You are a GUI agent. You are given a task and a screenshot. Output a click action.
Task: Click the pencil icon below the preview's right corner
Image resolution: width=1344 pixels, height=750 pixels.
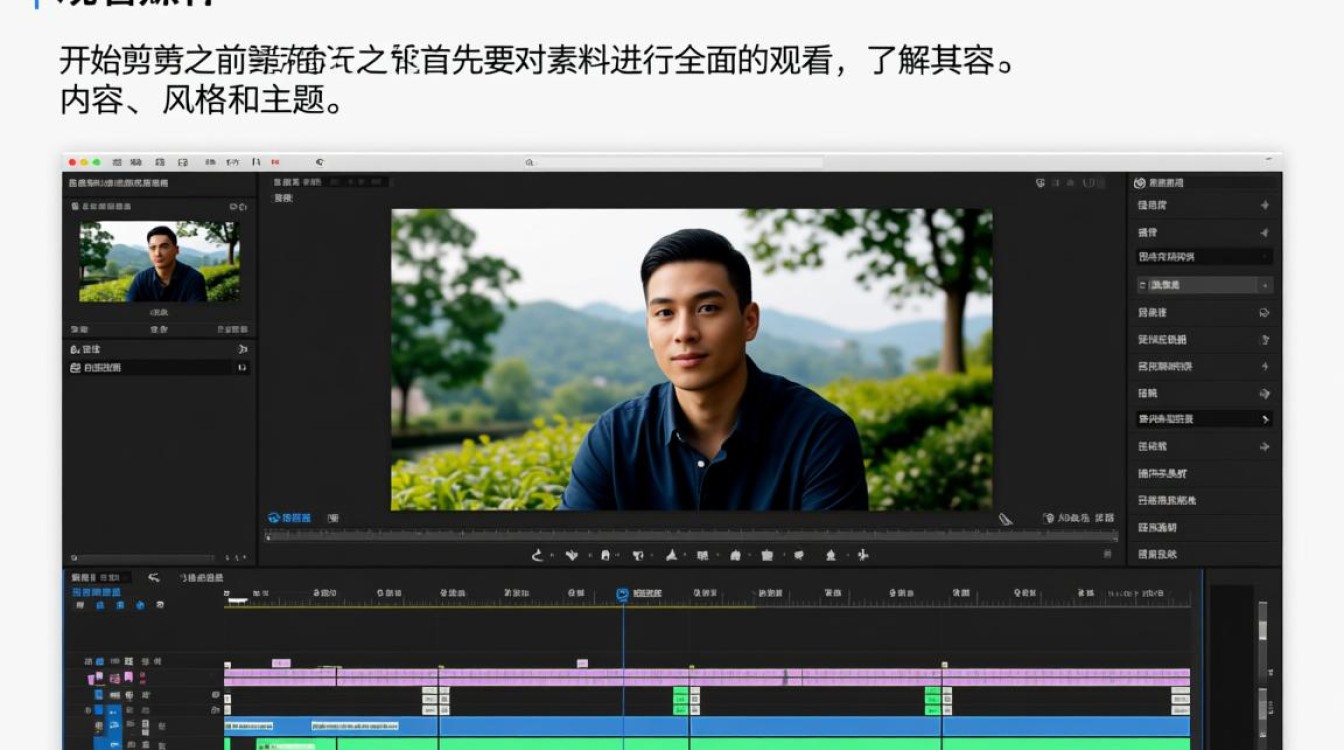click(1005, 518)
